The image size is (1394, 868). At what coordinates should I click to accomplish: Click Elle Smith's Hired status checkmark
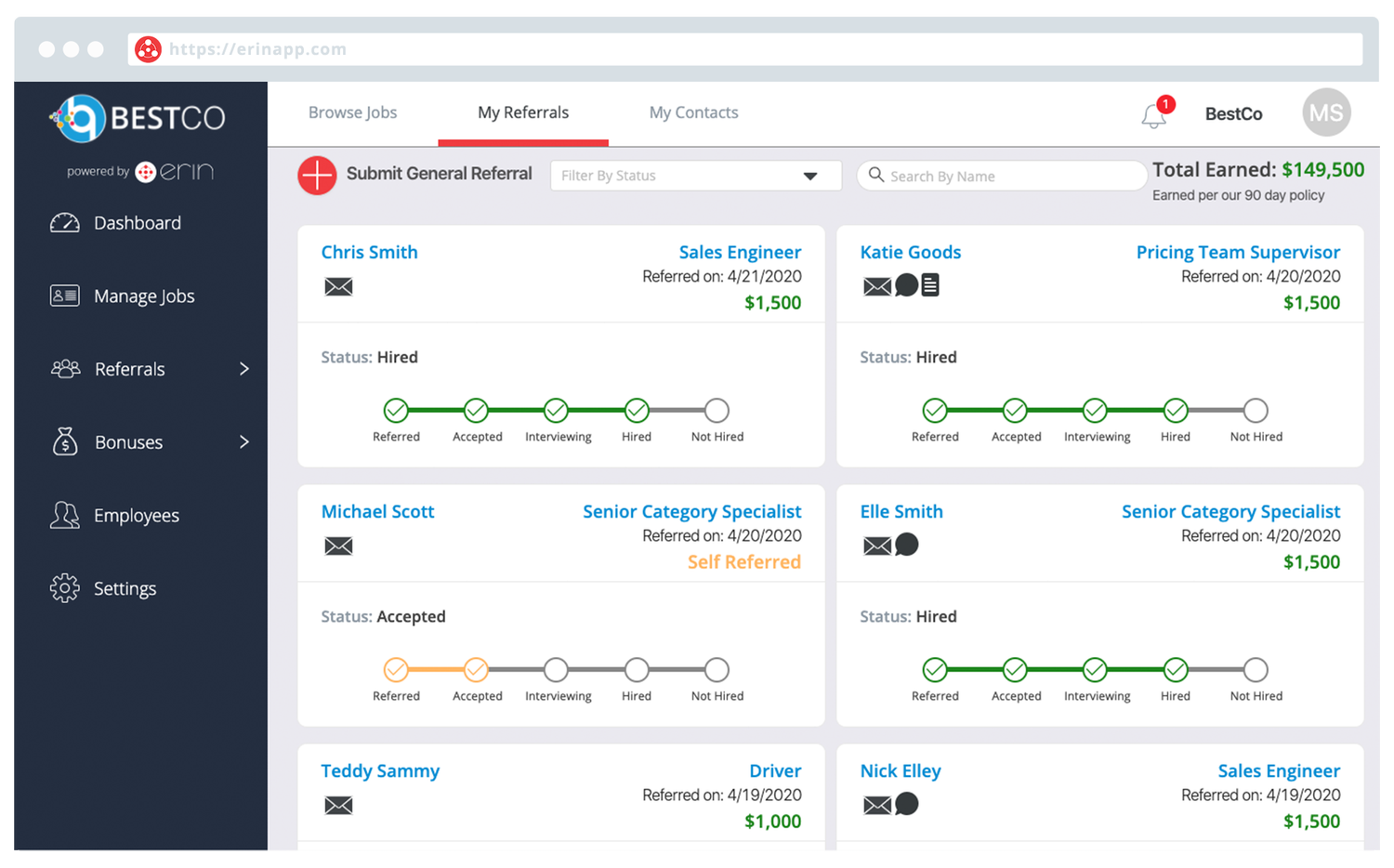[1175, 670]
